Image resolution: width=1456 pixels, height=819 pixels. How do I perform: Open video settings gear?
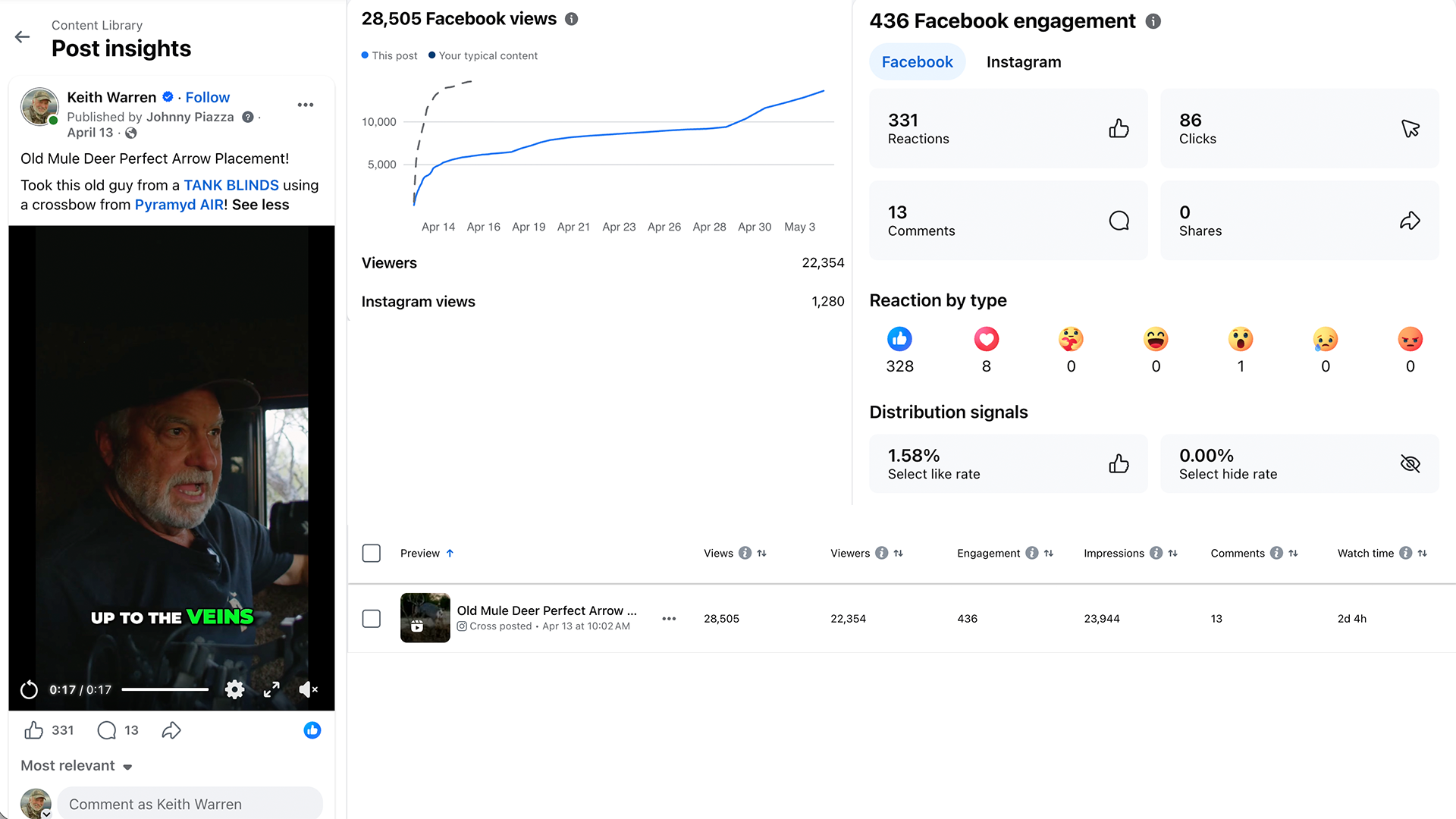pos(235,689)
